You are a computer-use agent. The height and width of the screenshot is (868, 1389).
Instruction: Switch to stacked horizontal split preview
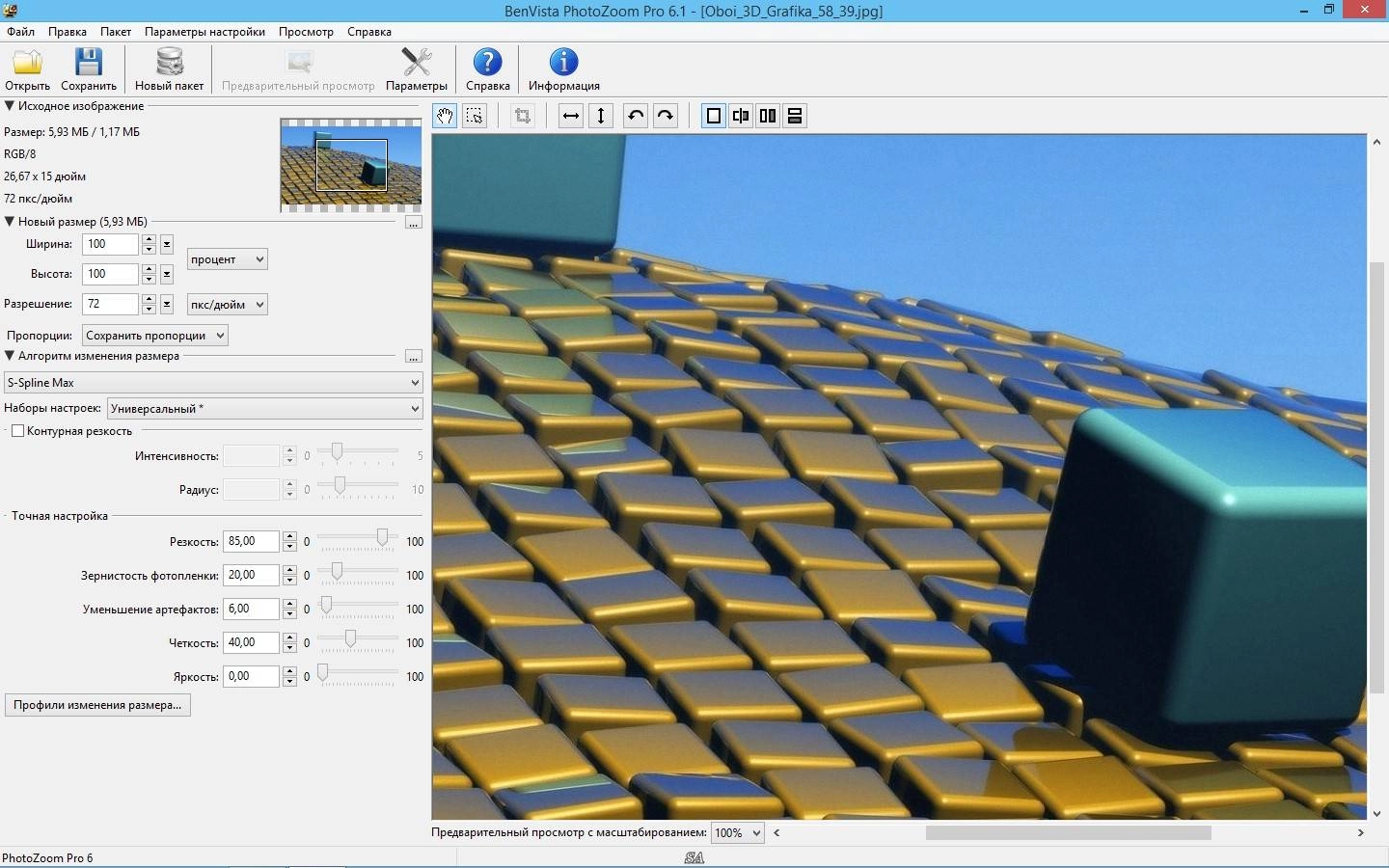tap(795, 116)
